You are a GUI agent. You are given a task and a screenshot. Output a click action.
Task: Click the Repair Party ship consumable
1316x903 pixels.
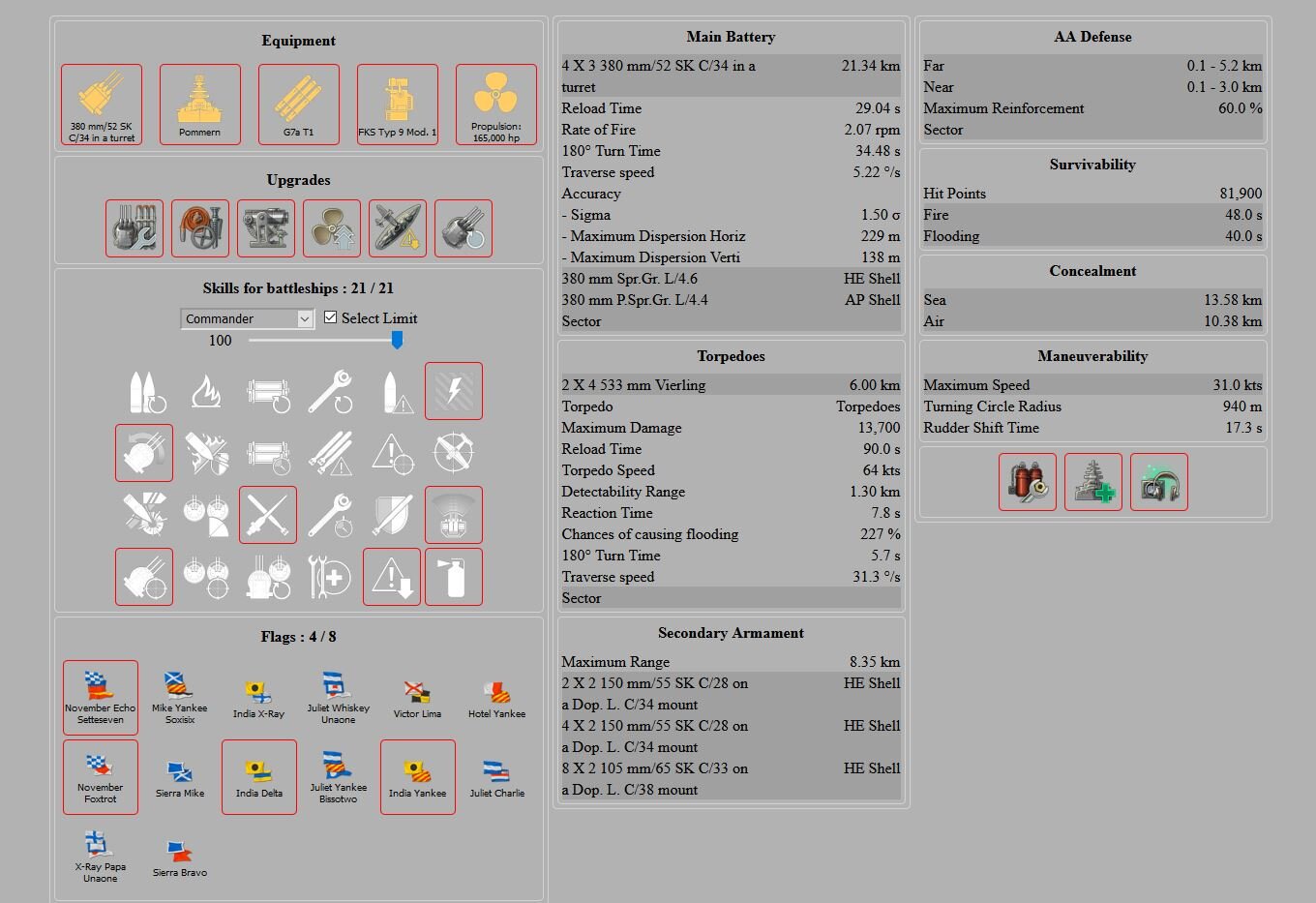pyautogui.click(x=1092, y=482)
